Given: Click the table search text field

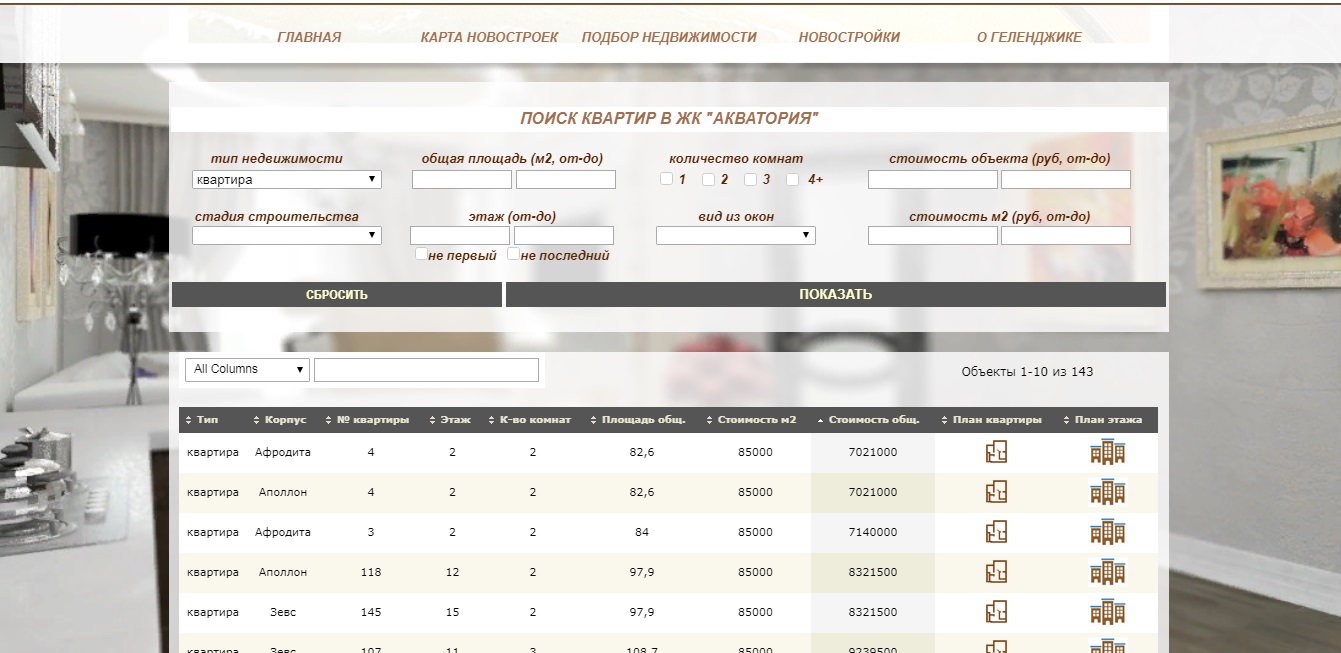Looking at the screenshot, I should pyautogui.click(x=426, y=370).
